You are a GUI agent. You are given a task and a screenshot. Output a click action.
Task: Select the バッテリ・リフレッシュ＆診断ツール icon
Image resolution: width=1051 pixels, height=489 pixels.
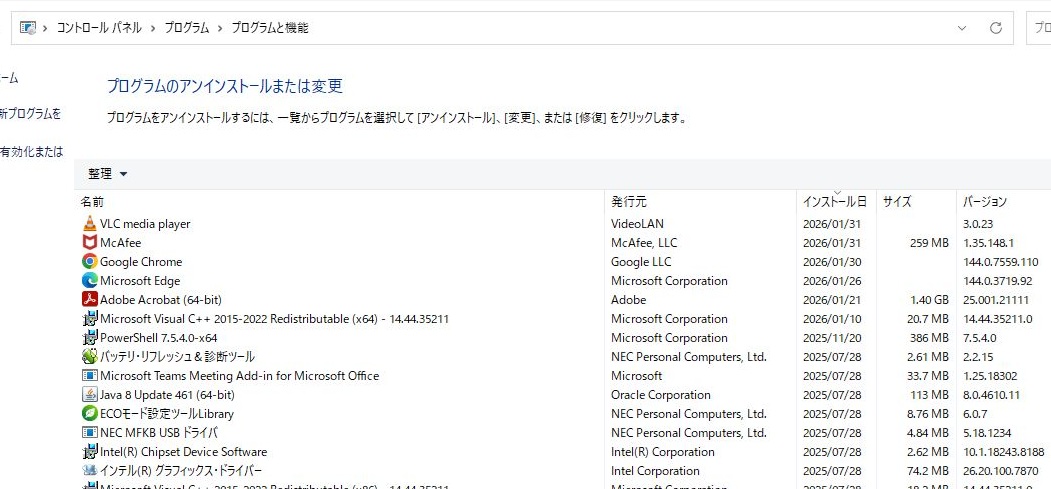point(90,357)
